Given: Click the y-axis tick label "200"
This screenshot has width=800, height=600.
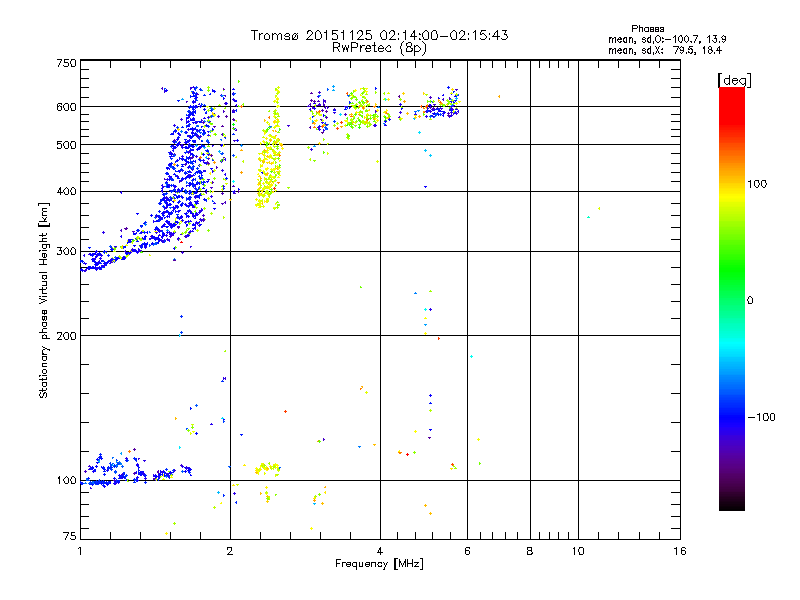Looking at the screenshot, I should click(66, 336).
